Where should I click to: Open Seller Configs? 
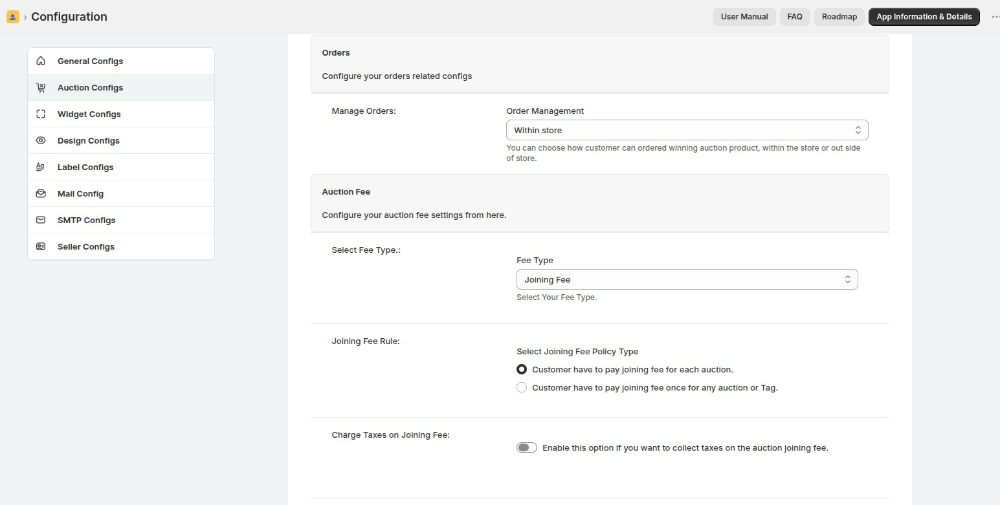[x=121, y=246]
